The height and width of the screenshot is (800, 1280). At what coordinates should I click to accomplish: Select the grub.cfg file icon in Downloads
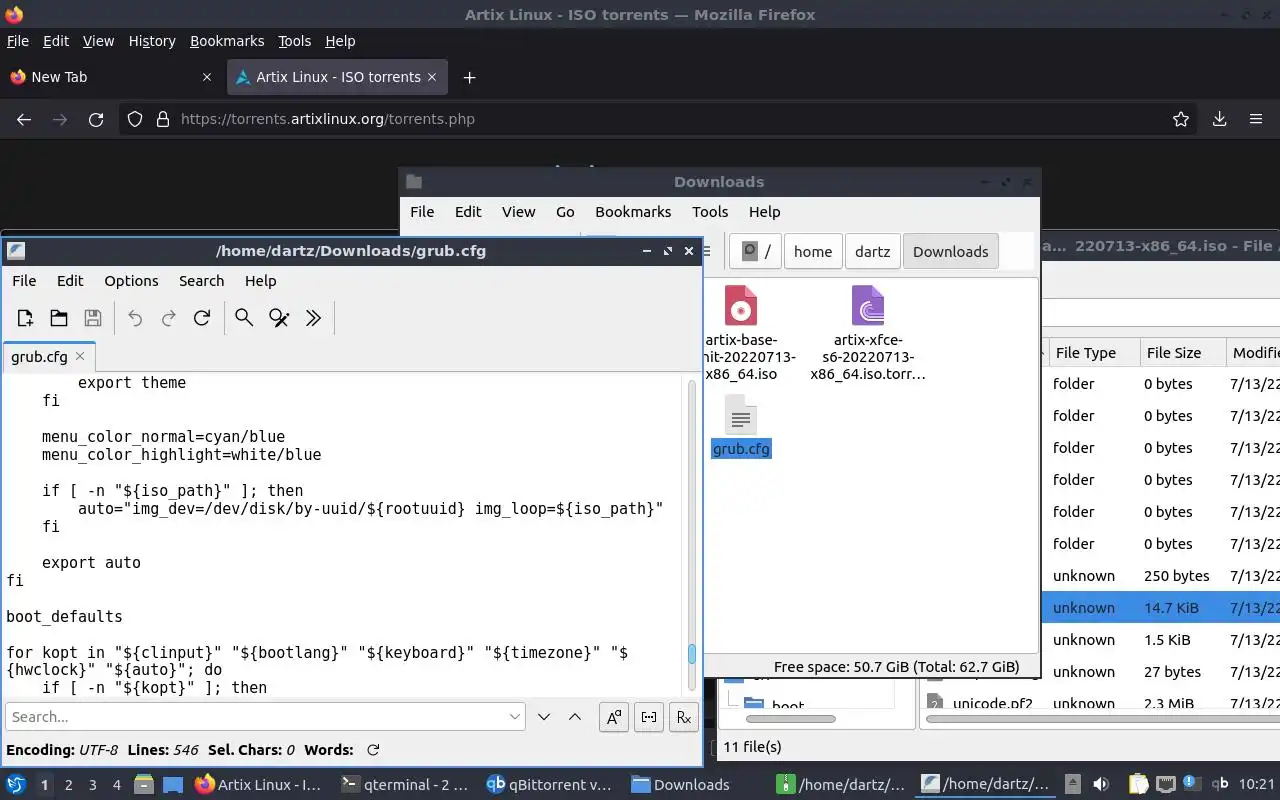tap(741, 415)
